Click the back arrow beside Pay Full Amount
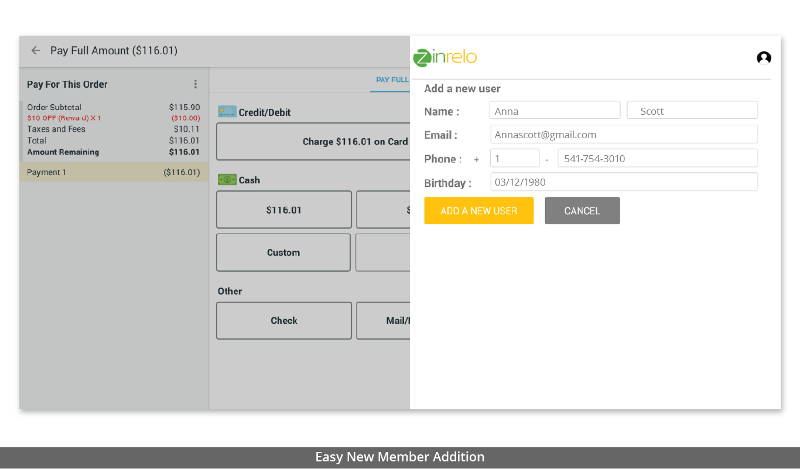 click(35, 51)
